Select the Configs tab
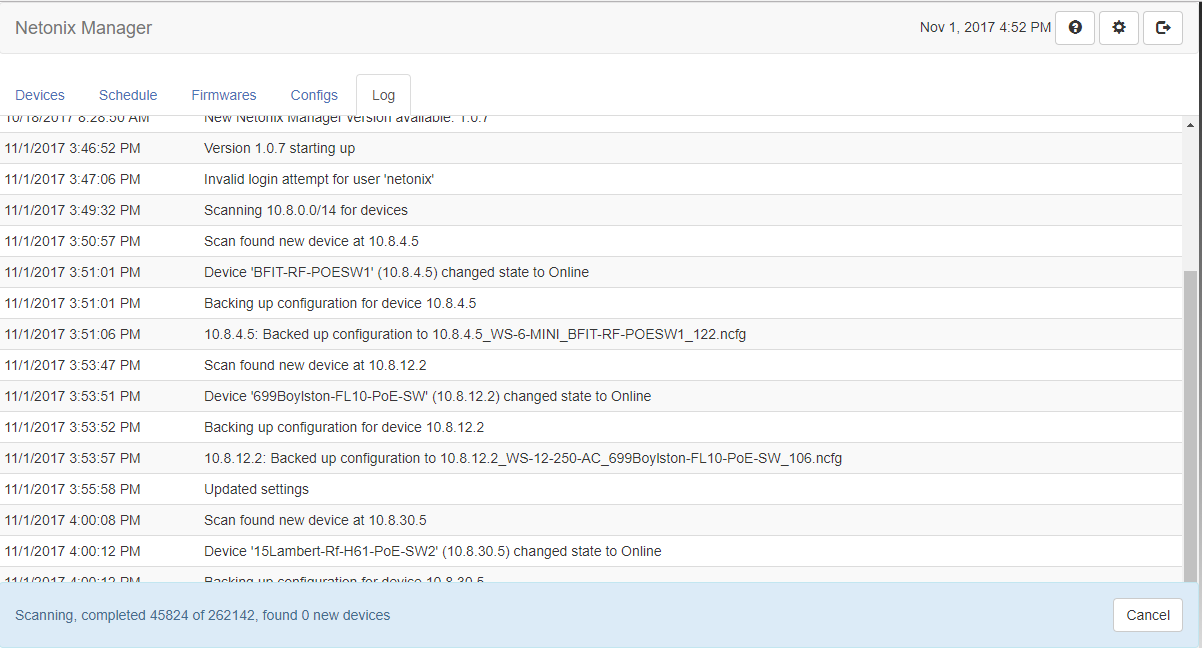This screenshot has height=648, width=1202. pyautogui.click(x=314, y=95)
